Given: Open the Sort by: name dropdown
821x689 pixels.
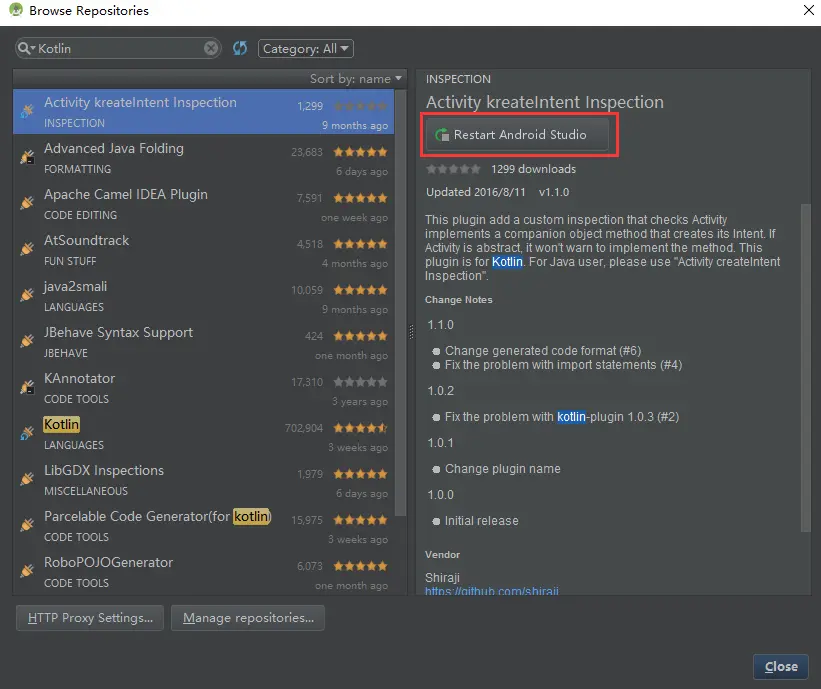Looking at the screenshot, I should (356, 79).
